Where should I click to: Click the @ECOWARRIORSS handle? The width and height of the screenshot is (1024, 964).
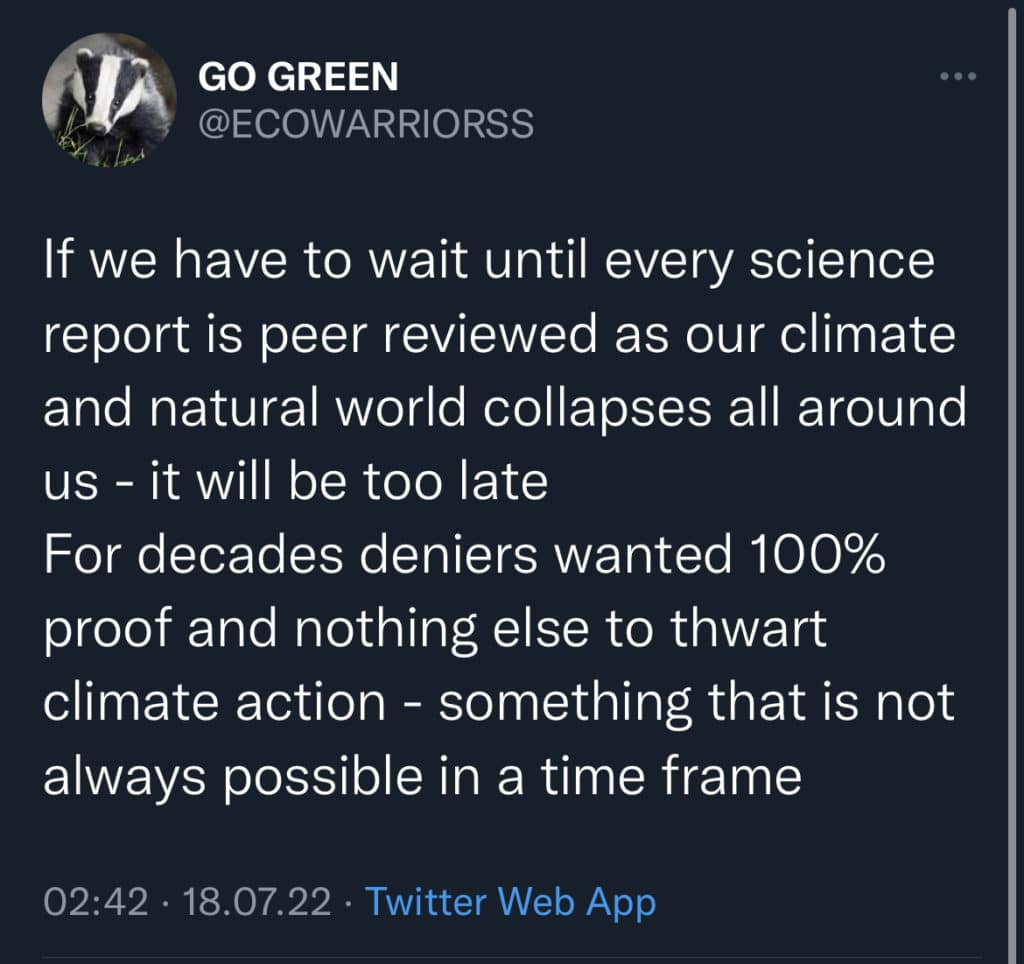[x=366, y=123]
